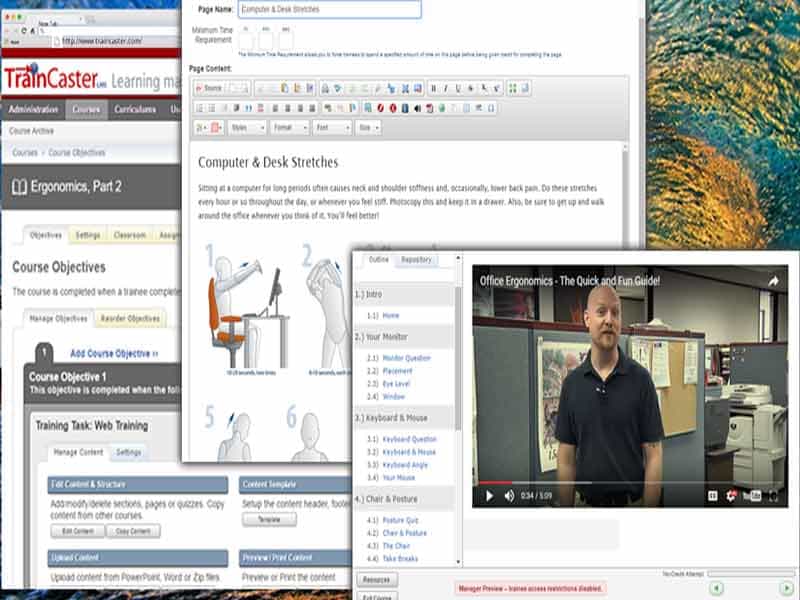
Task: Open the Administration menu in TrainCaster
Action: click(33, 109)
